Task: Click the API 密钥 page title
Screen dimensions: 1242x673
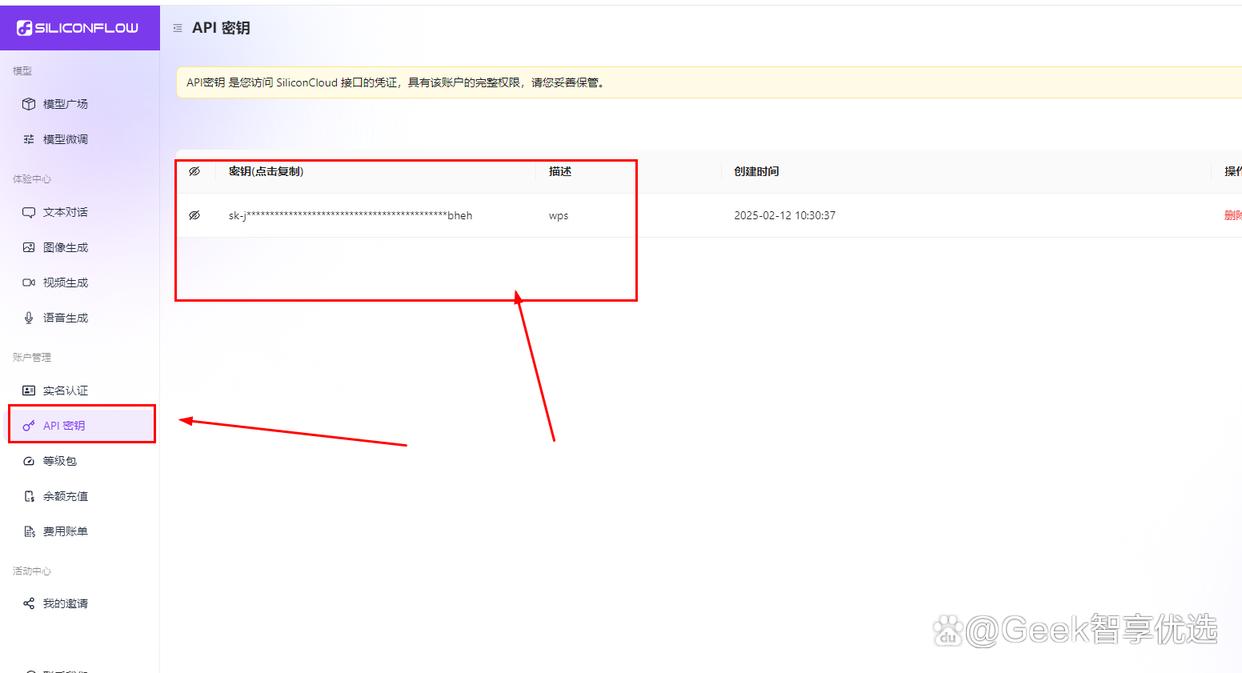Action: [221, 28]
